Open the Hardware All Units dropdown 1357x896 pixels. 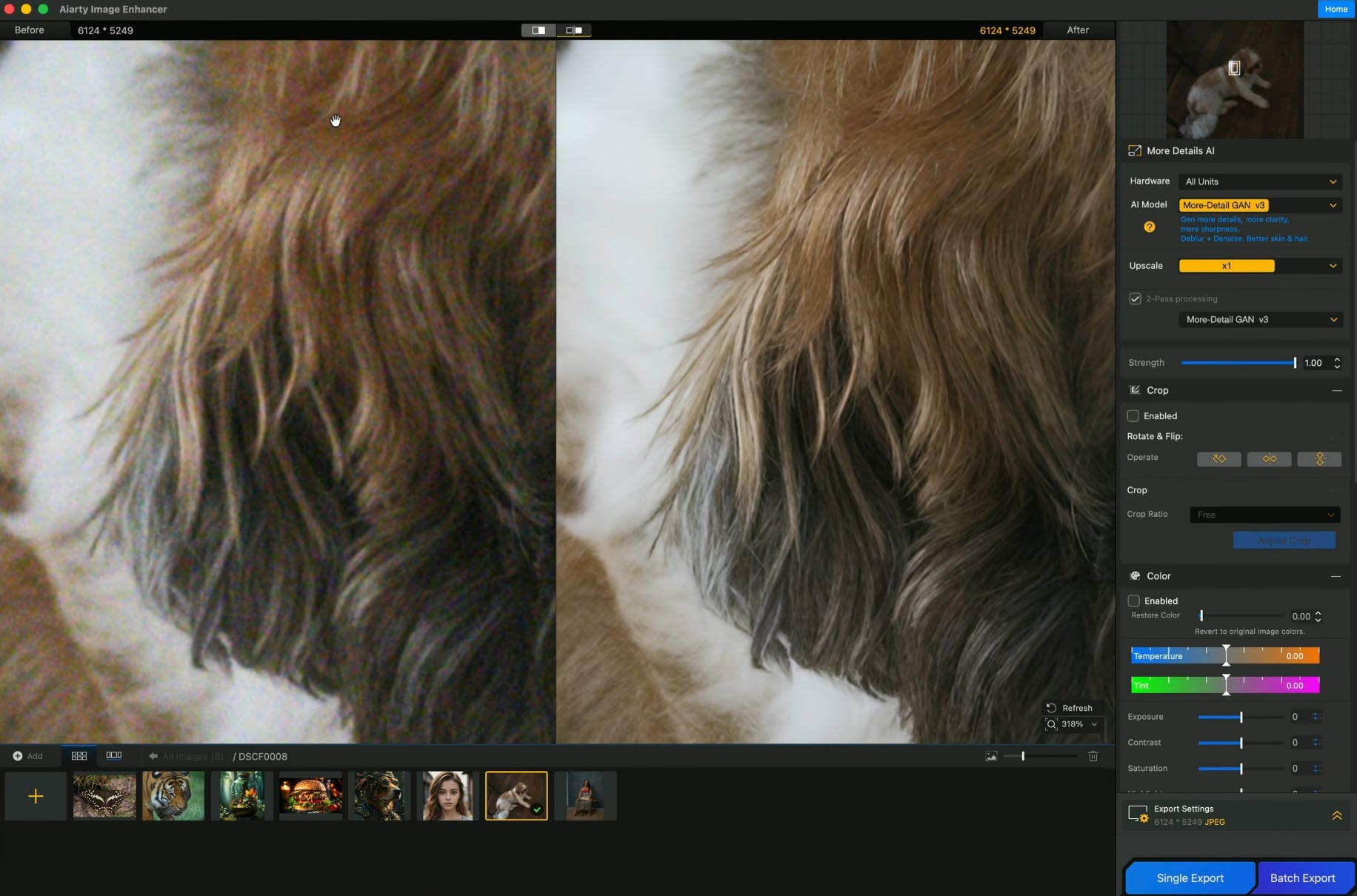[1261, 181]
